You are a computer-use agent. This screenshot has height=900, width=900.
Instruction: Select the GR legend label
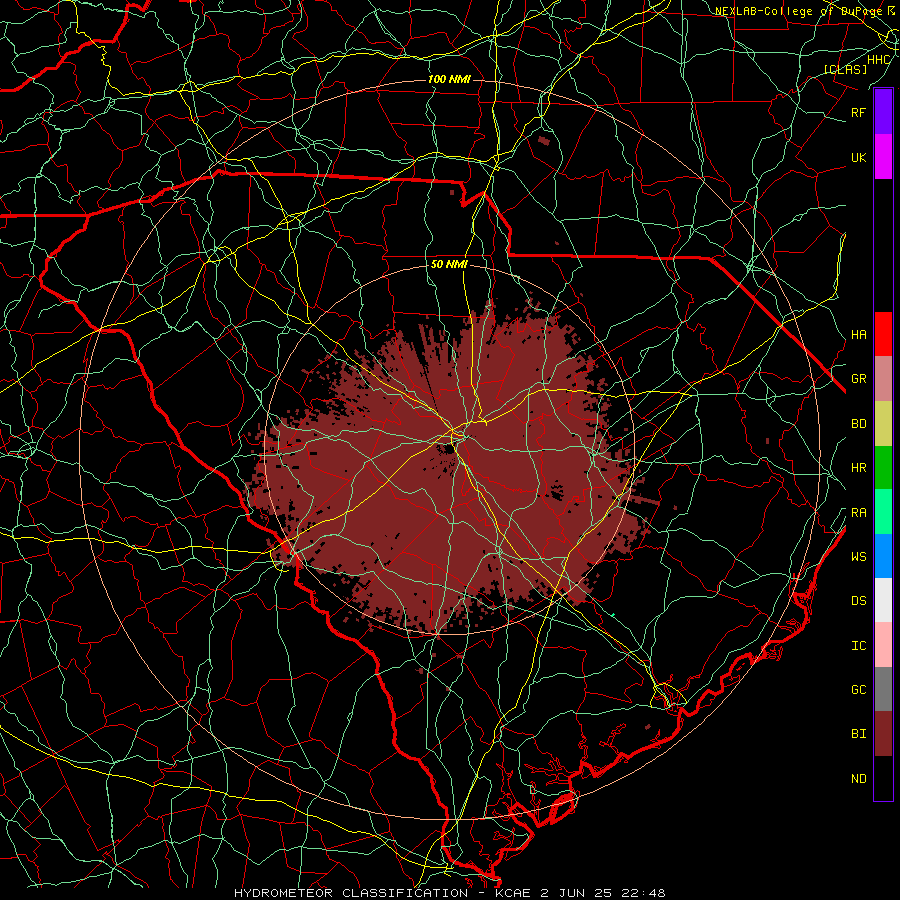coord(858,379)
